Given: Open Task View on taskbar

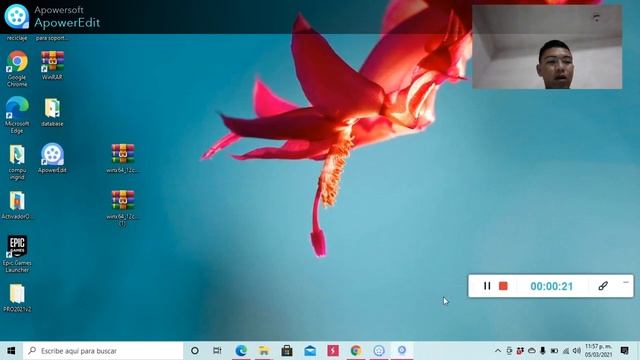Looking at the screenshot, I should tap(217, 351).
